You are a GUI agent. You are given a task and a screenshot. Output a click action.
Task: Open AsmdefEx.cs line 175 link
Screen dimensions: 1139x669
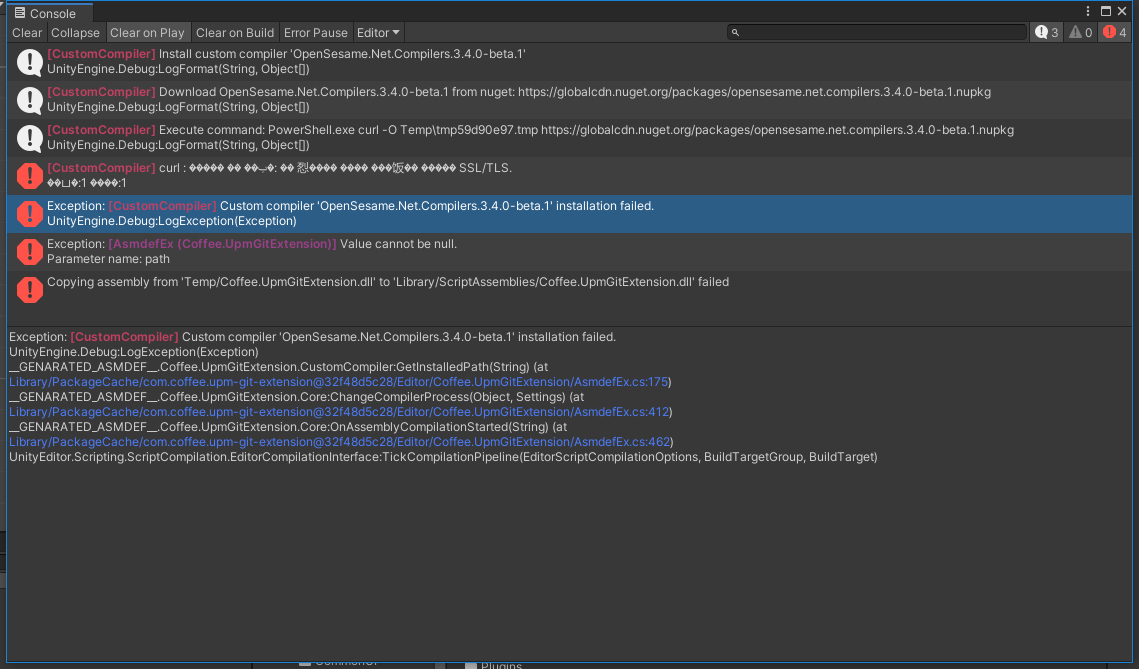pos(340,381)
